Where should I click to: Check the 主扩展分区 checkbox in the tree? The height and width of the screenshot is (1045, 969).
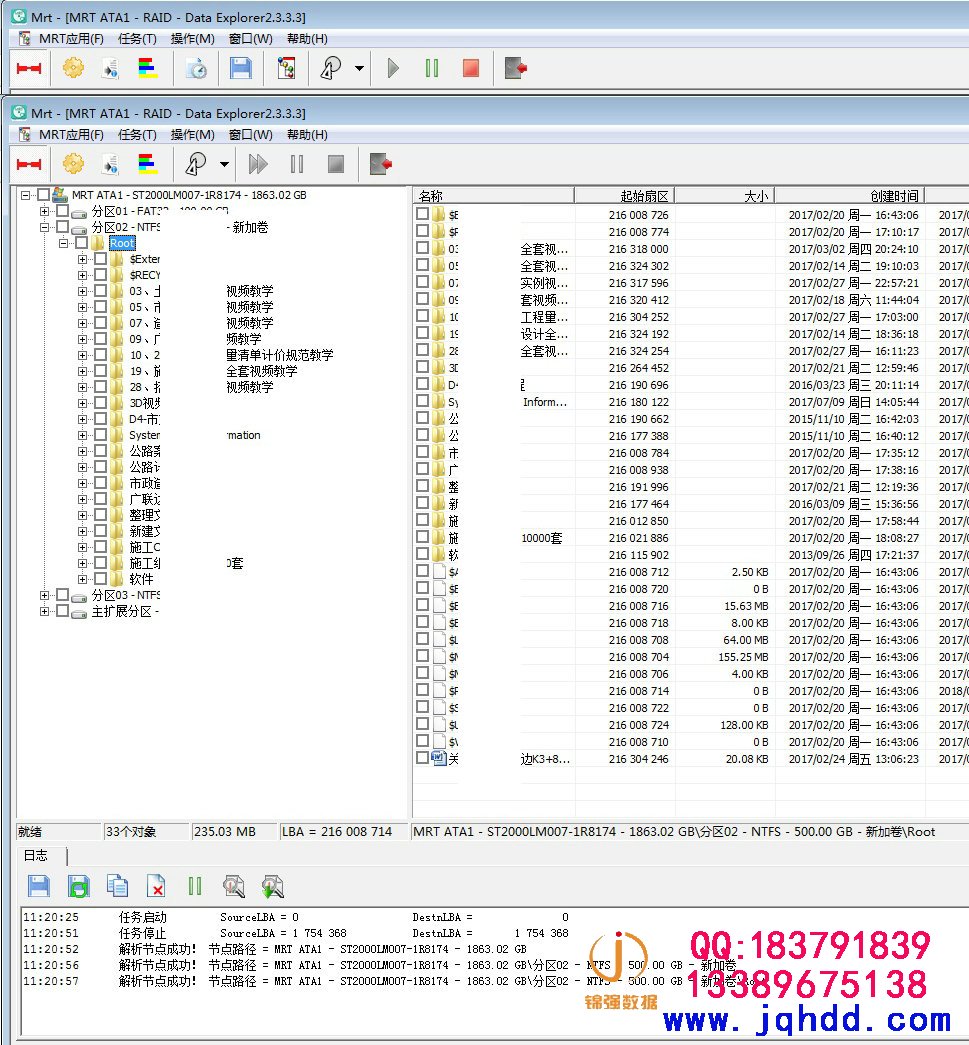tap(62, 610)
